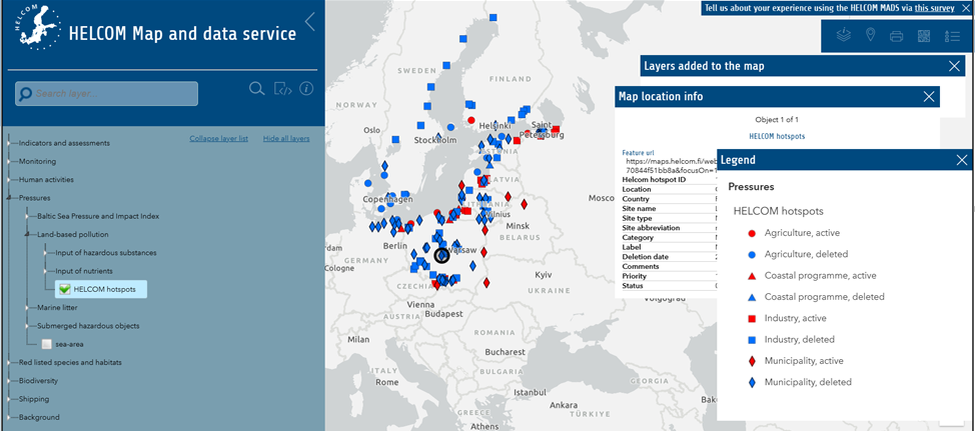Image resolution: width=975 pixels, height=431 pixels.
Task: Expand Baltic Sea Pressure and Impact Index
Action: point(27,216)
